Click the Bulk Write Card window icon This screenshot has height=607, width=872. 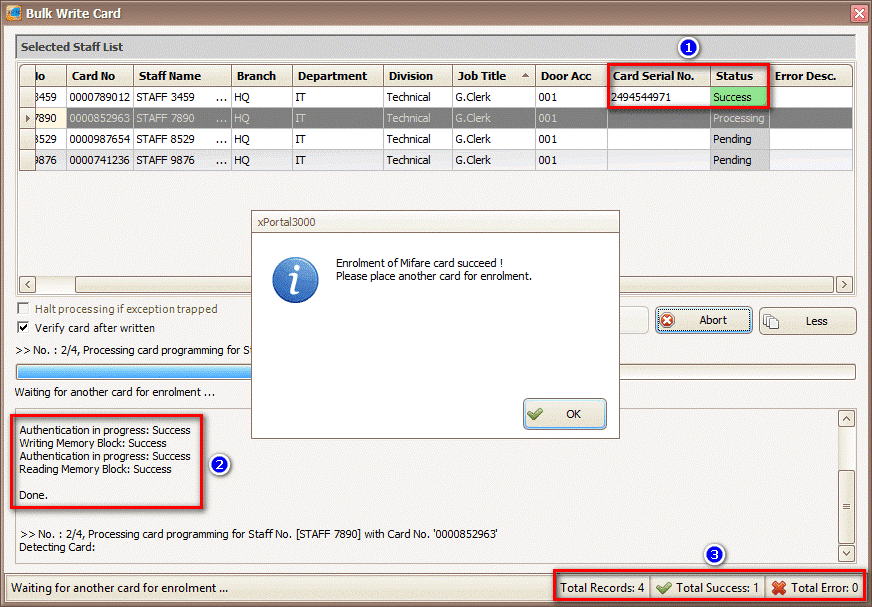coord(13,13)
